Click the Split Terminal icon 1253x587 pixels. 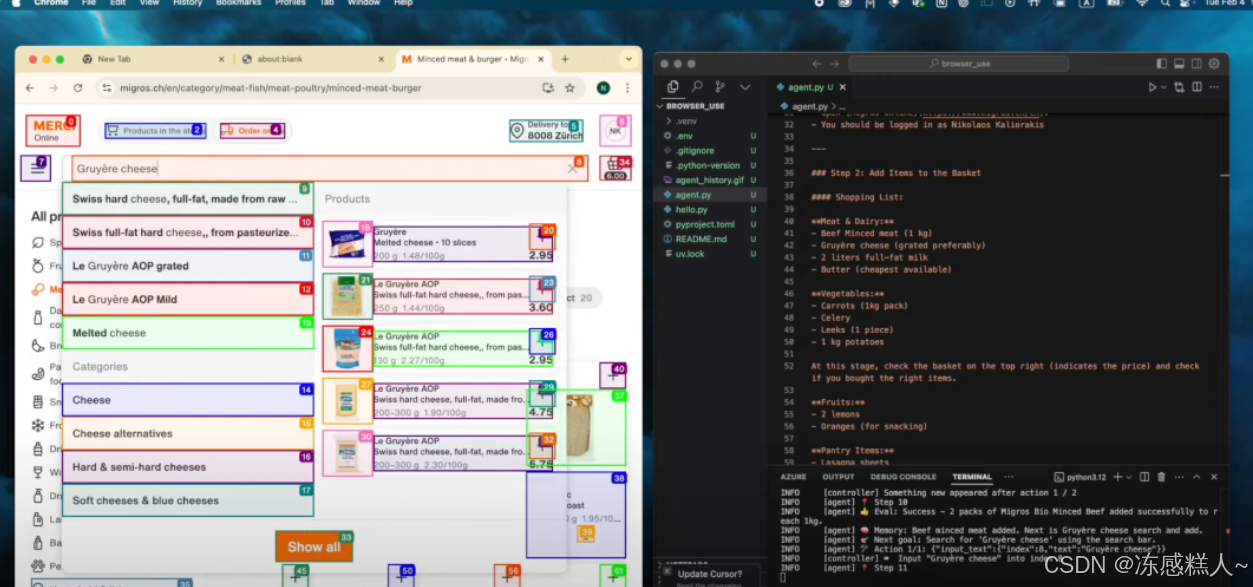point(1145,477)
